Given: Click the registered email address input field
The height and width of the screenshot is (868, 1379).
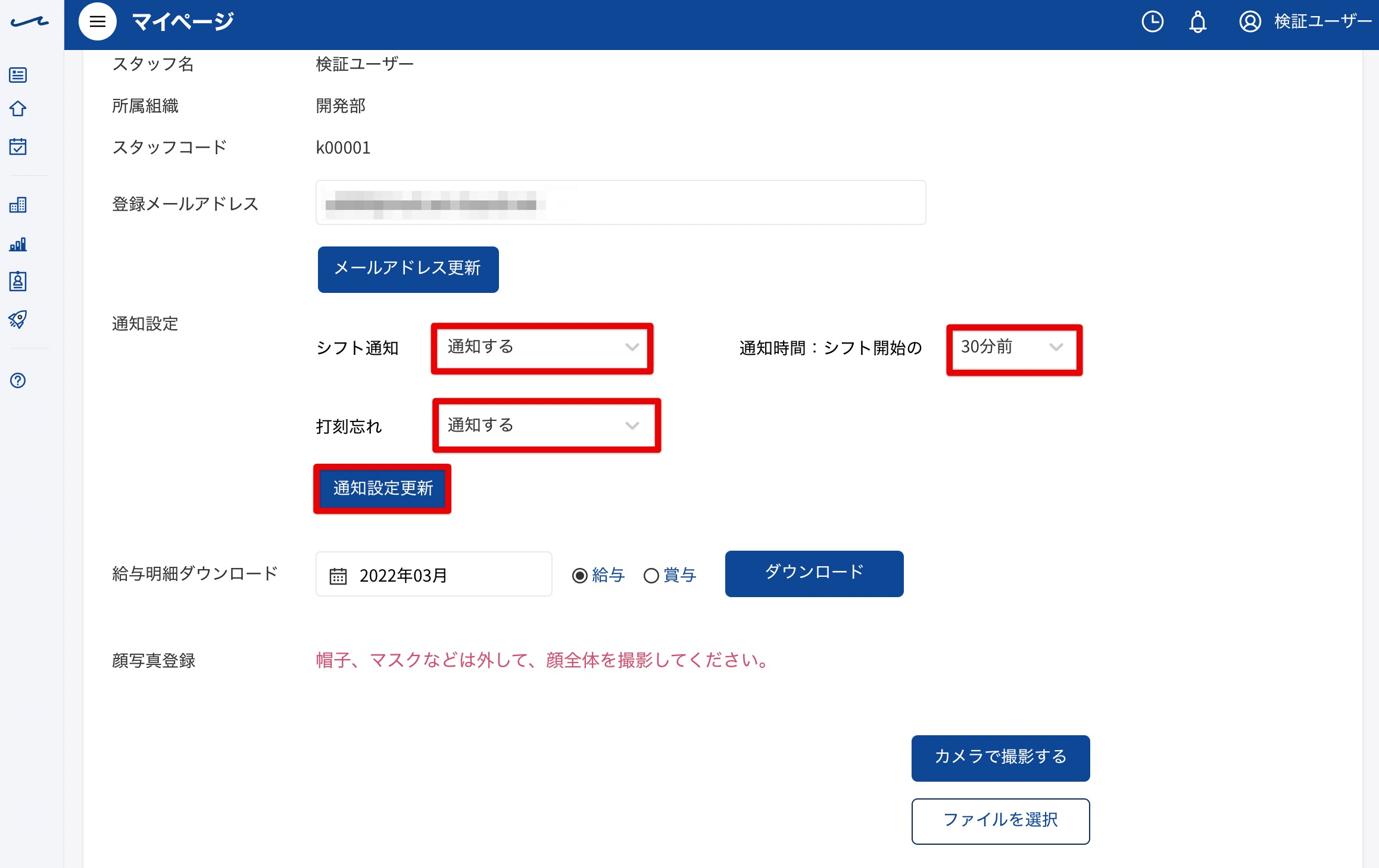Looking at the screenshot, I should coord(621,202).
